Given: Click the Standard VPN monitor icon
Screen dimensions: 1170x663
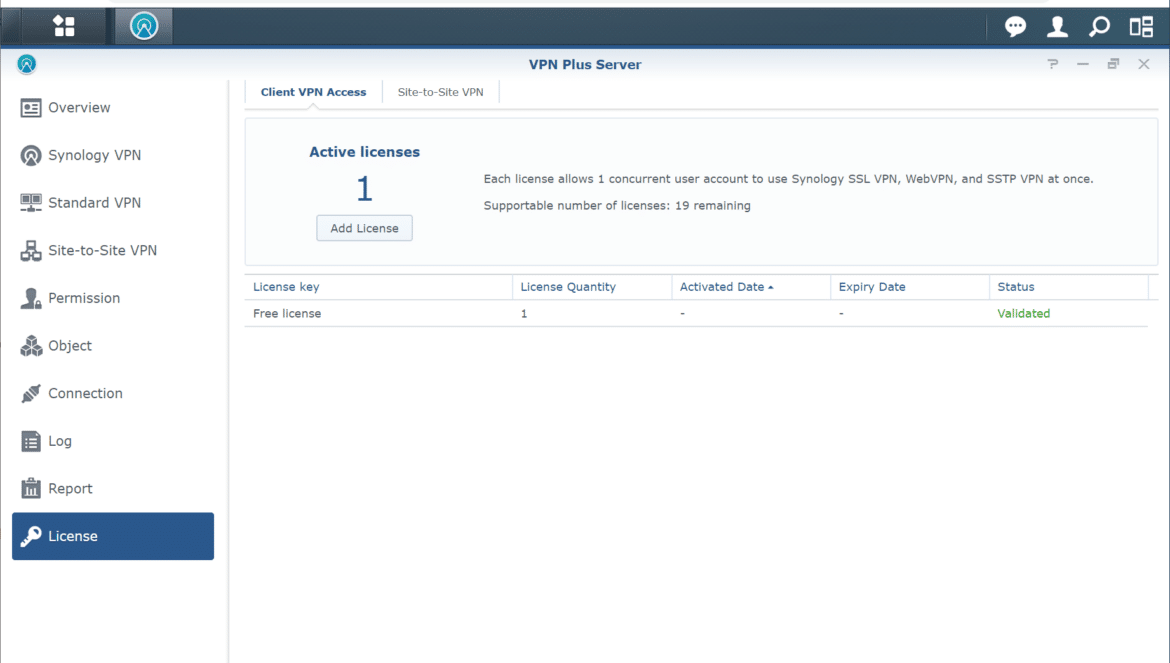Looking at the screenshot, I should click(x=31, y=203).
